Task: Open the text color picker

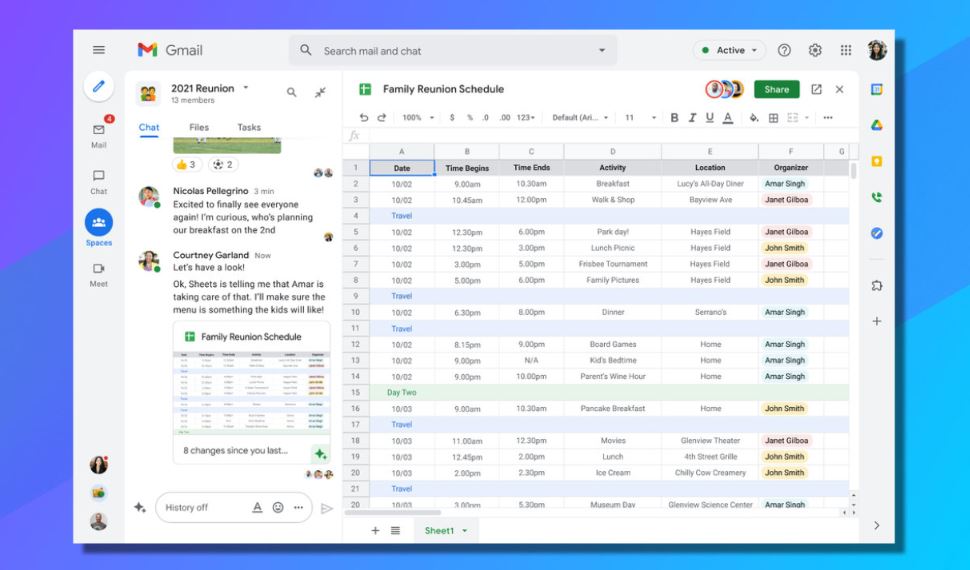Action: click(728, 118)
